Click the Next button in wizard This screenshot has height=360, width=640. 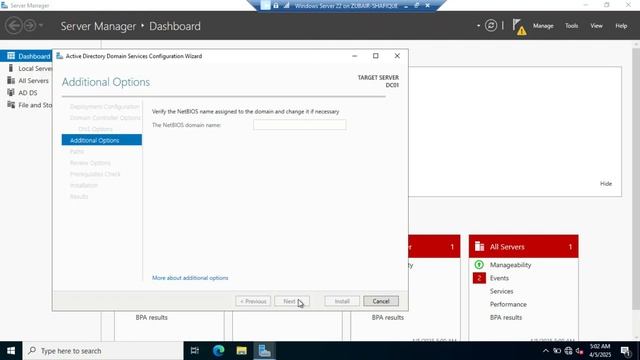click(x=292, y=301)
